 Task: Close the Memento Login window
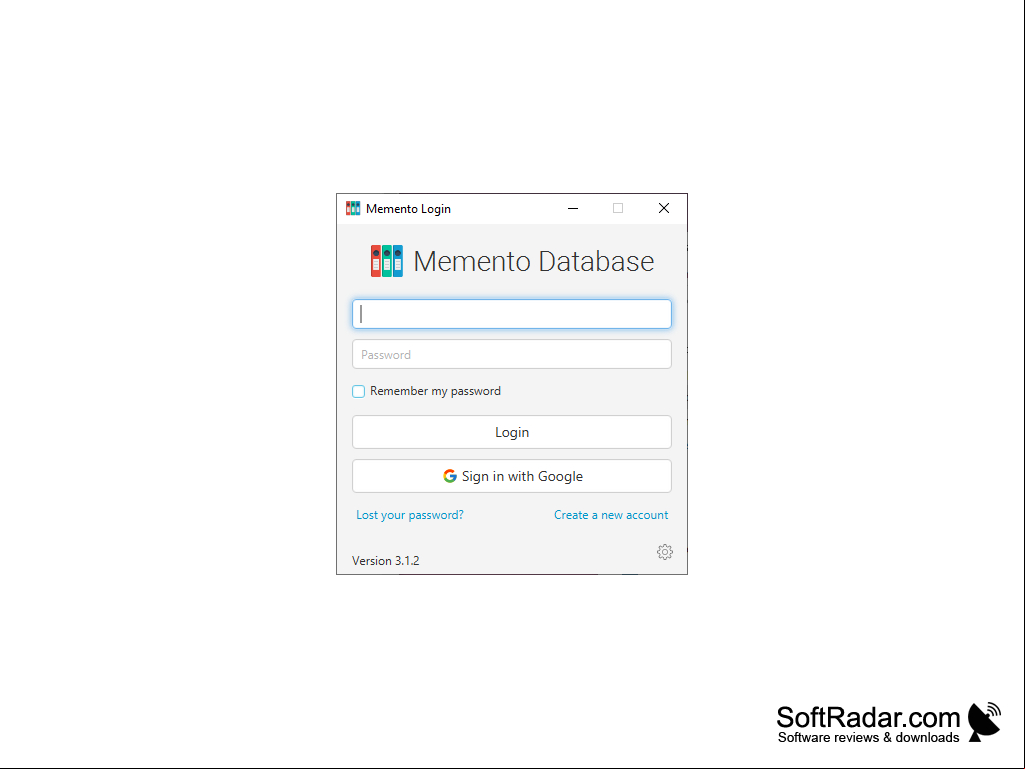point(664,209)
